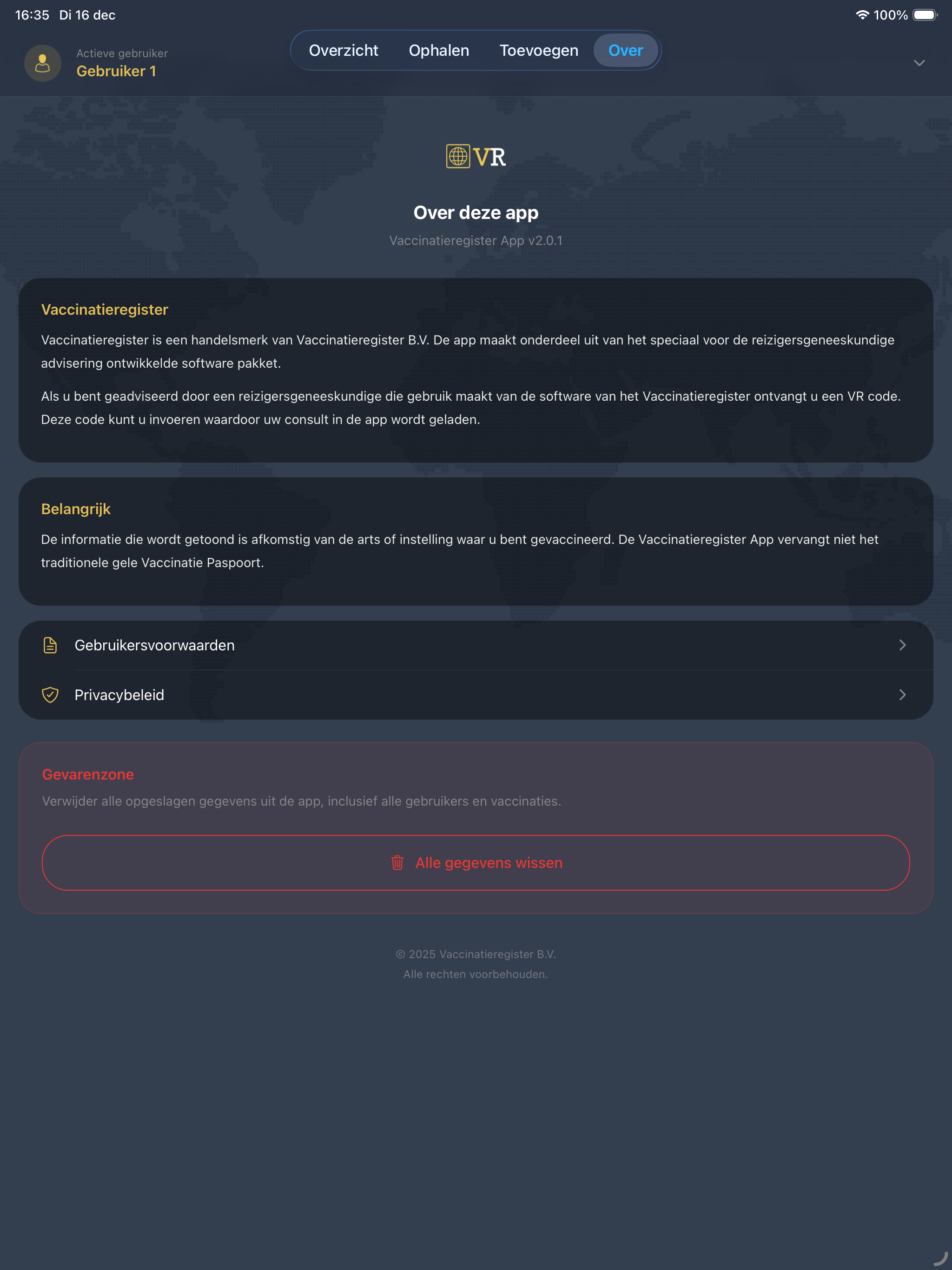Click the 16:35 clock in status bar
This screenshot has height=1270, width=952.
32,15
